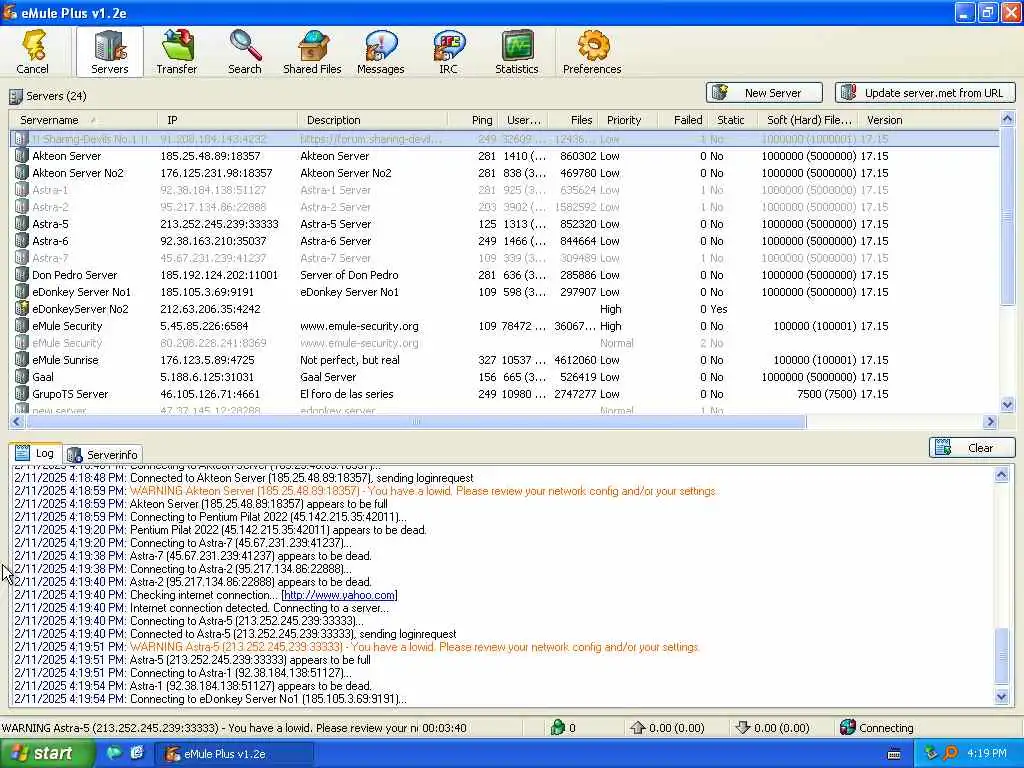This screenshot has height=768, width=1024.
Task: Open the Transfer page
Action: (176, 52)
